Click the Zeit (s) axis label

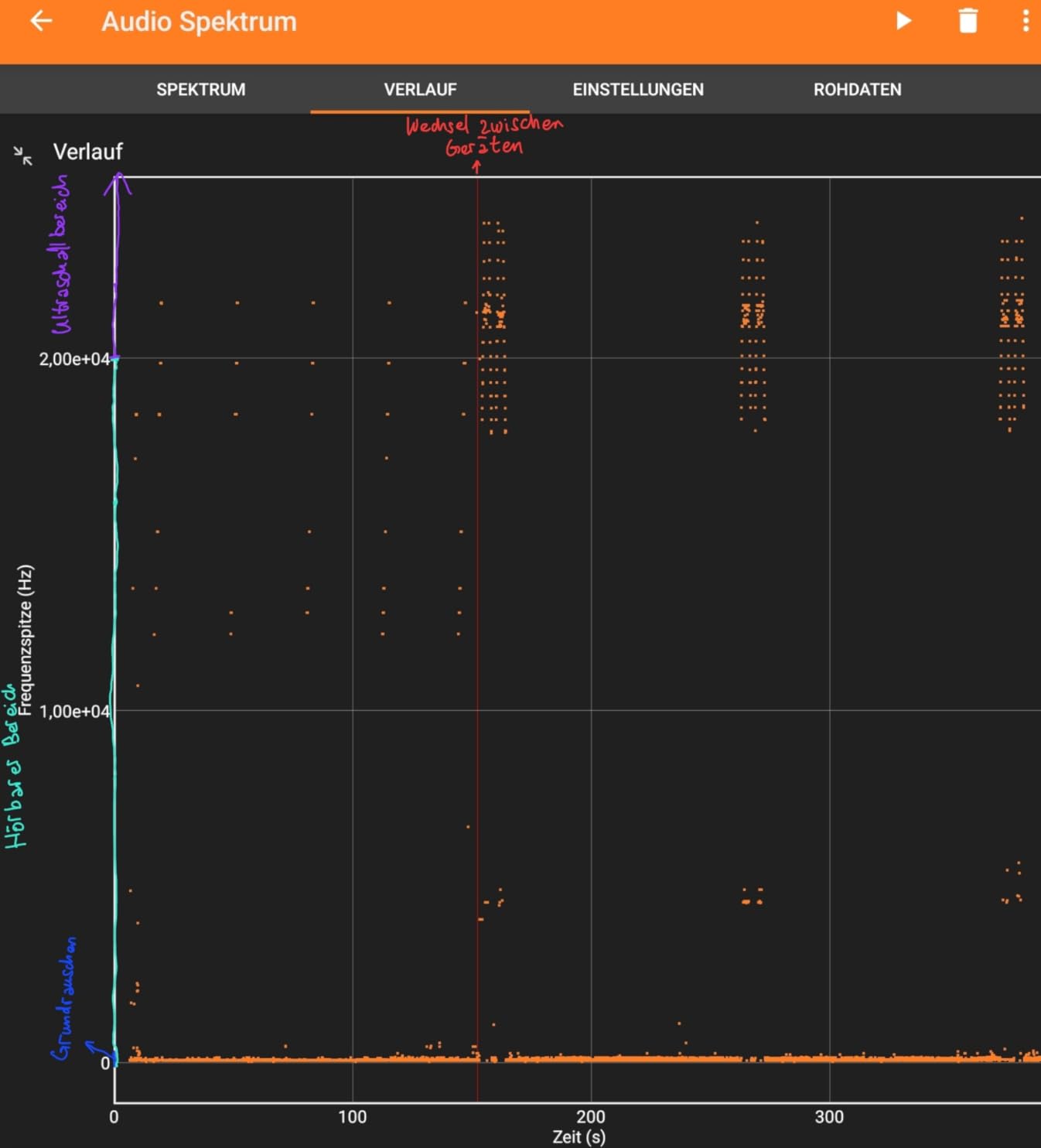(579, 1136)
